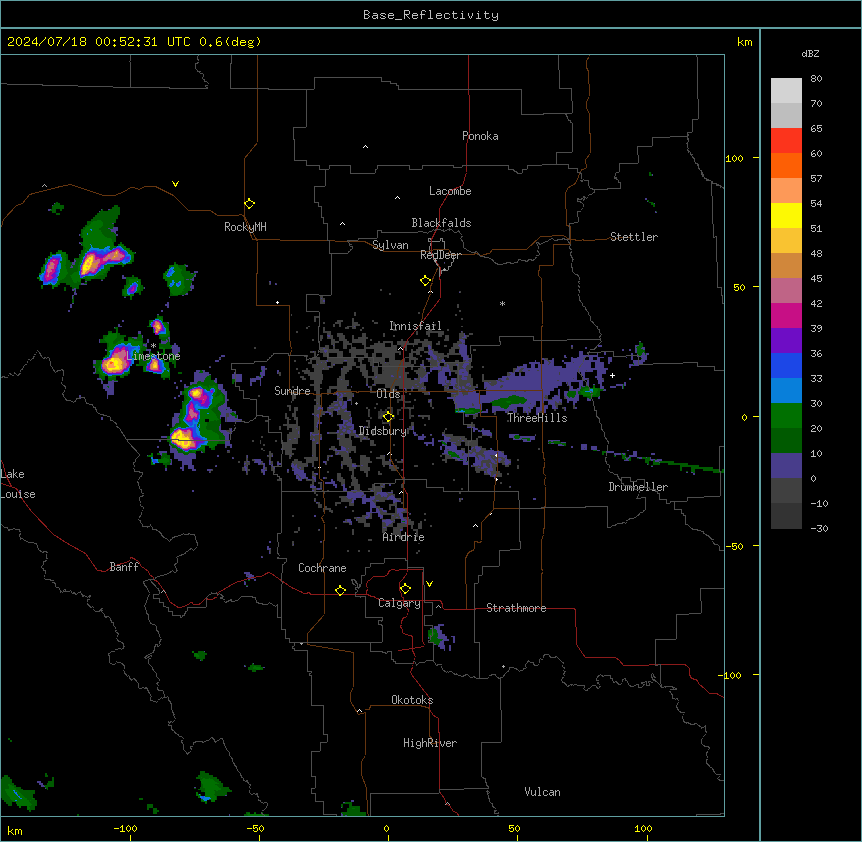The height and width of the screenshot is (842, 862).
Task: Select the yellow diamond marker below Cochrane
Action: pyautogui.click(x=340, y=590)
